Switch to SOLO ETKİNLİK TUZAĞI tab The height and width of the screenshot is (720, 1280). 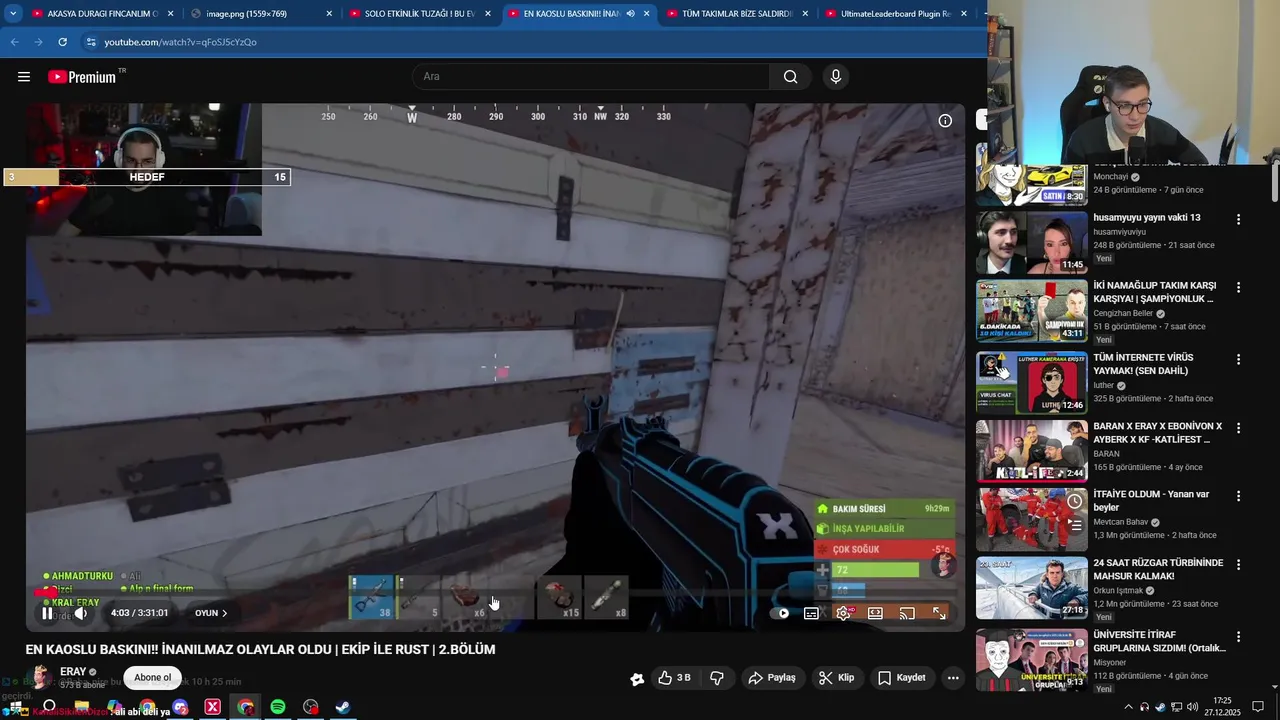(419, 14)
